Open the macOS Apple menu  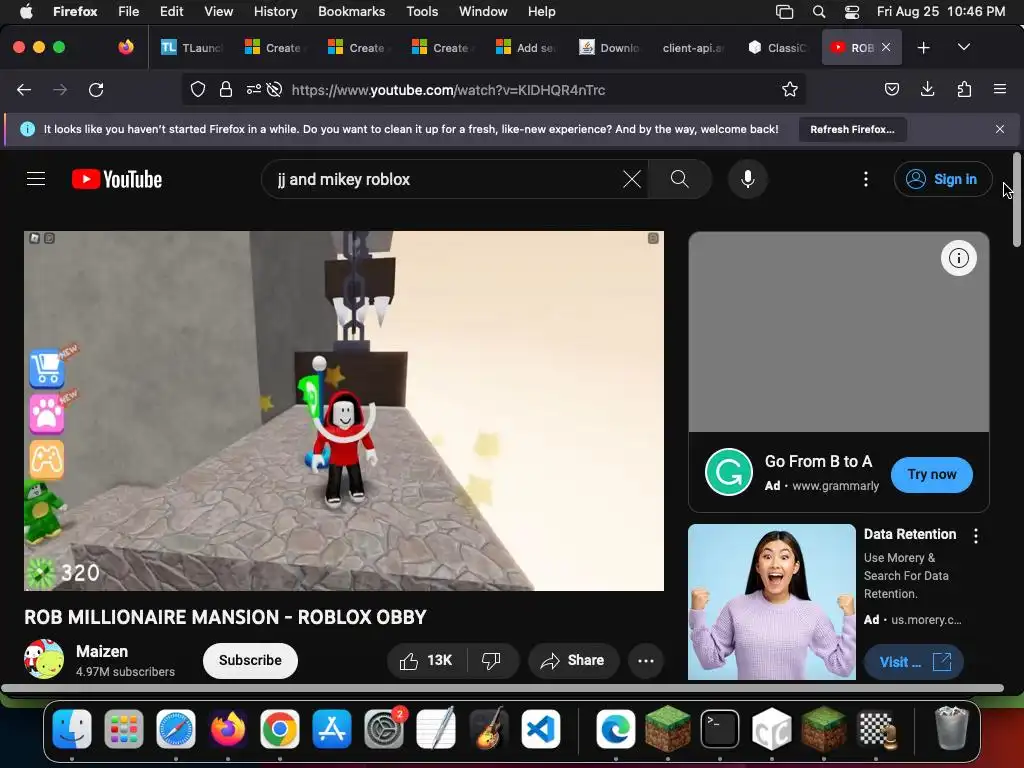pyautogui.click(x=26, y=11)
